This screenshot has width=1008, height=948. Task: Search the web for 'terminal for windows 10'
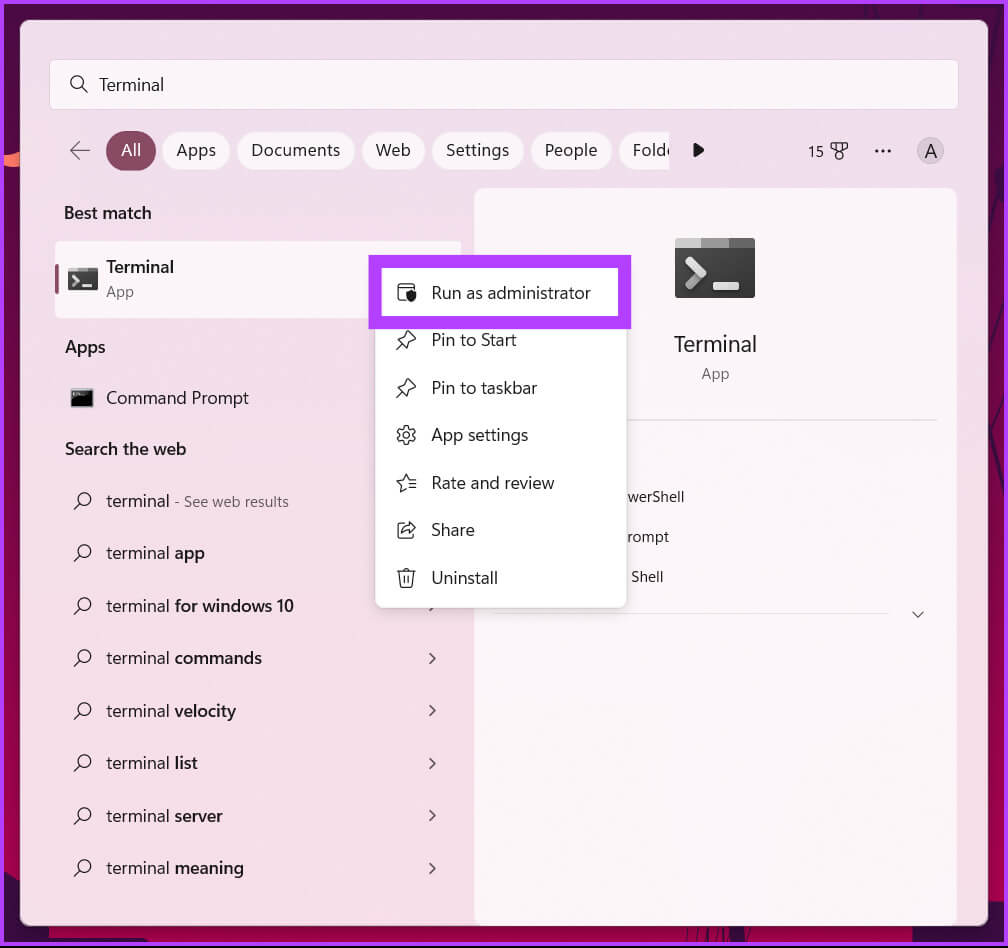pos(219,605)
